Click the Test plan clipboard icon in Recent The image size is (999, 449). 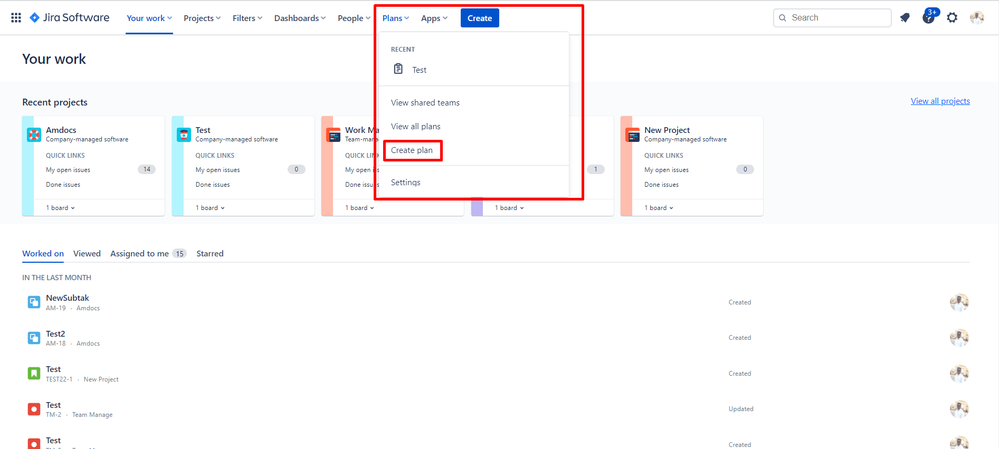click(x=398, y=69)
